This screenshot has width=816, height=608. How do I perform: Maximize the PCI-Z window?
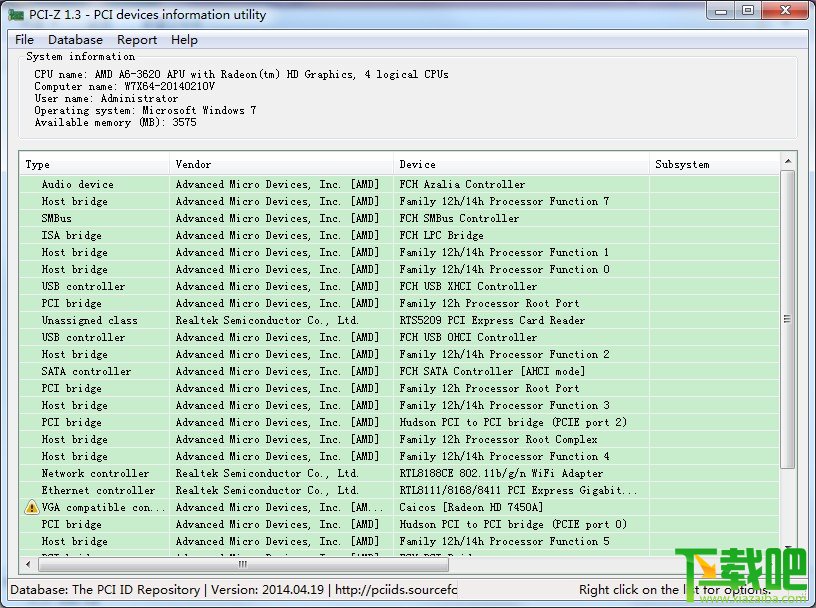point(748,10)
